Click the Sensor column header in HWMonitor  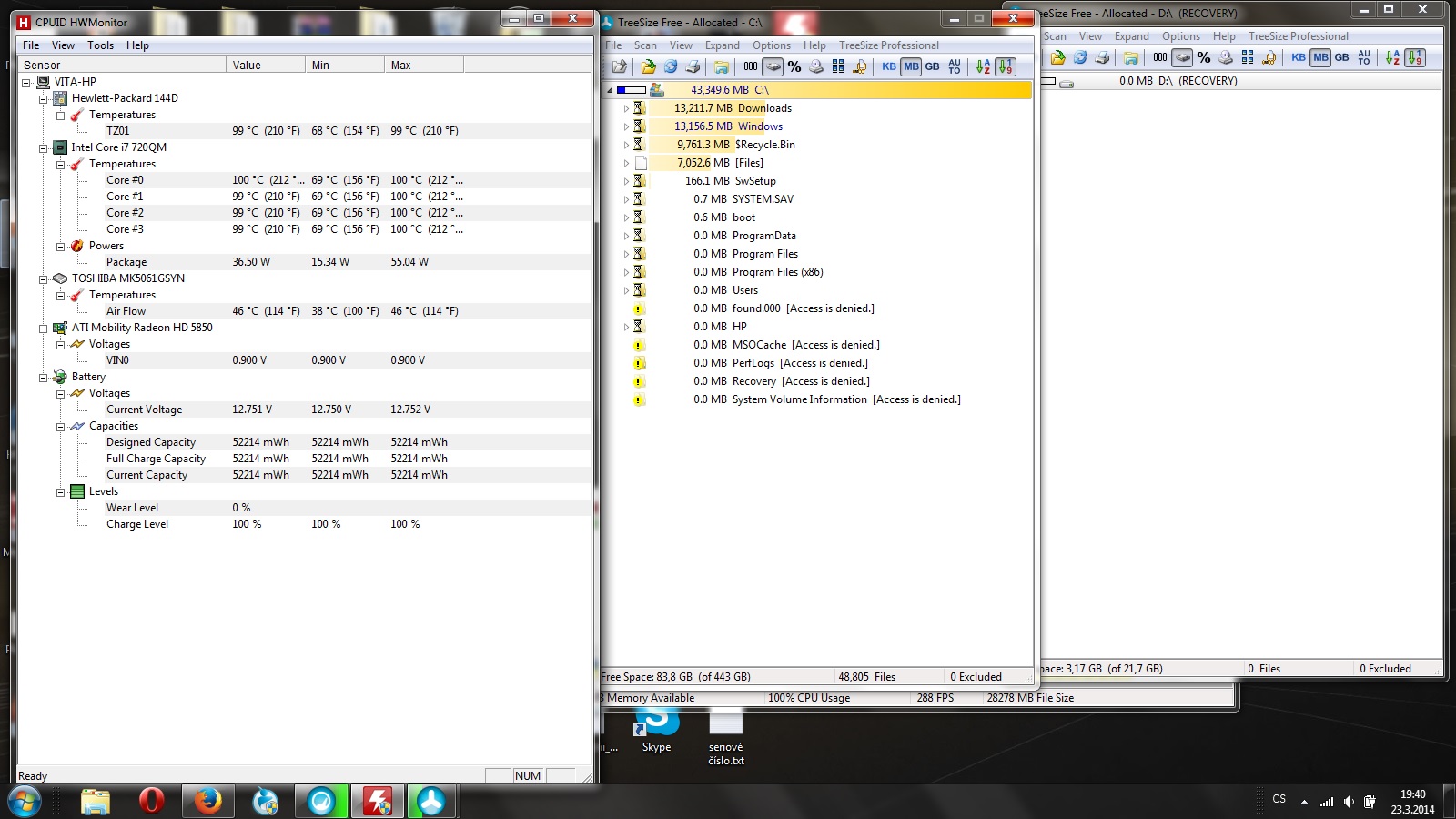(122, 66)
